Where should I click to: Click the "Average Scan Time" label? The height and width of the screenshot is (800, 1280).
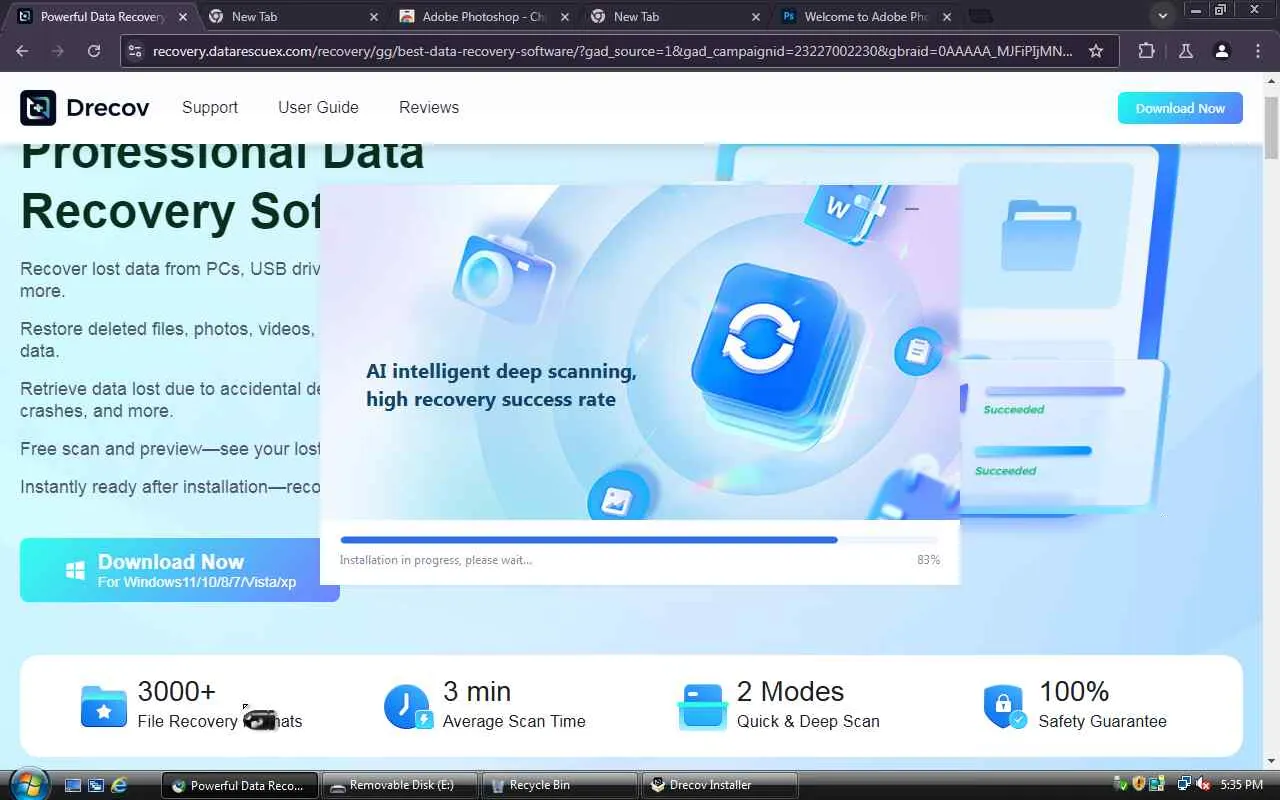514,721
